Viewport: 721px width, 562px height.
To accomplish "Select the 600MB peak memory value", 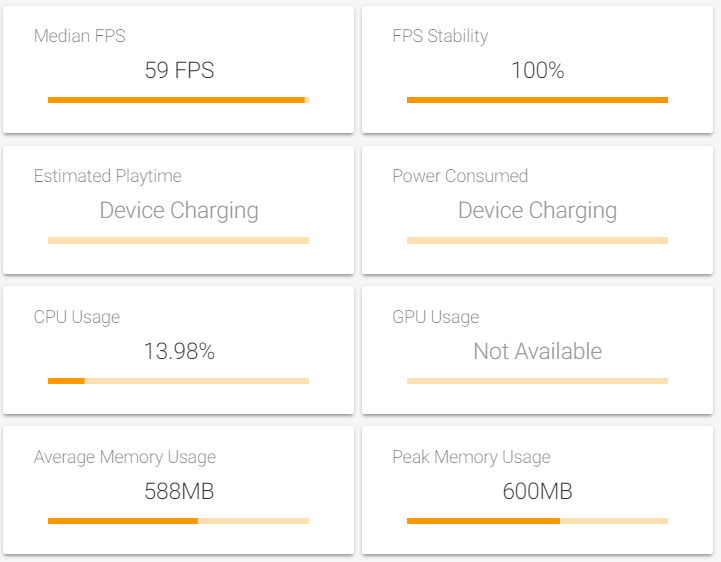I will tap(538, 491).
